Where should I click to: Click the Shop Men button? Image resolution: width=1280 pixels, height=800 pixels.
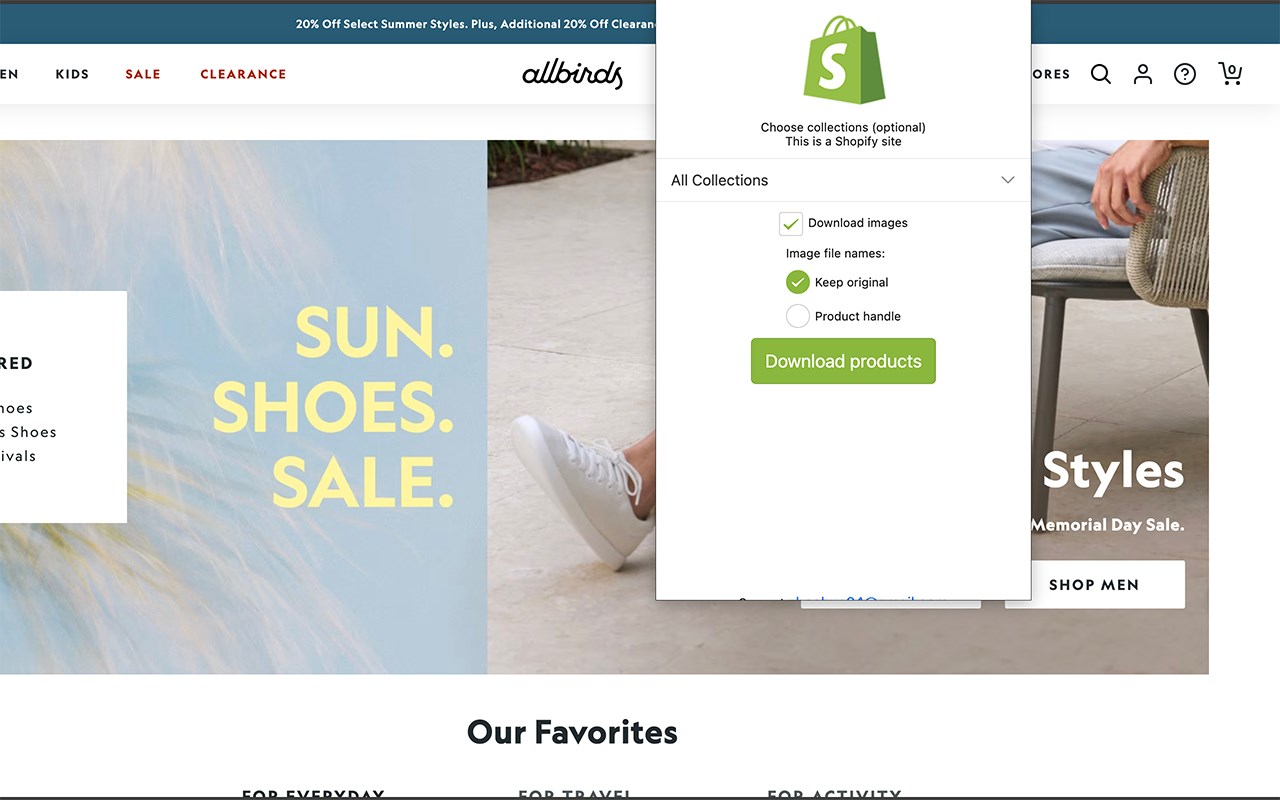(1095, 584)
